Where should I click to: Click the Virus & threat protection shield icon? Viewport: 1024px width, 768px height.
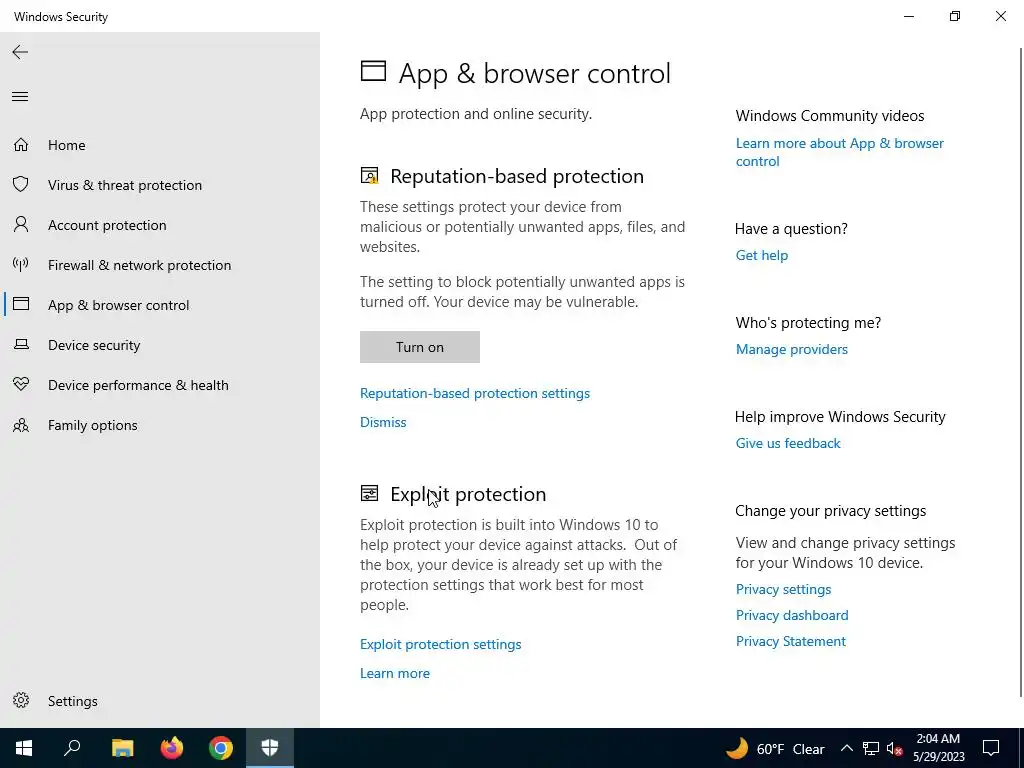21,184
